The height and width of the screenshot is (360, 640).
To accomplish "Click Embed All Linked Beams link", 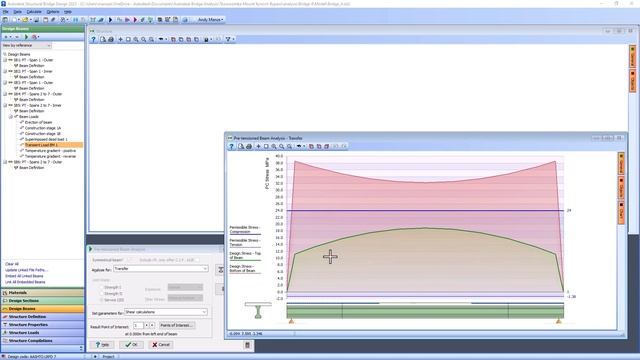I will point(24,276).
